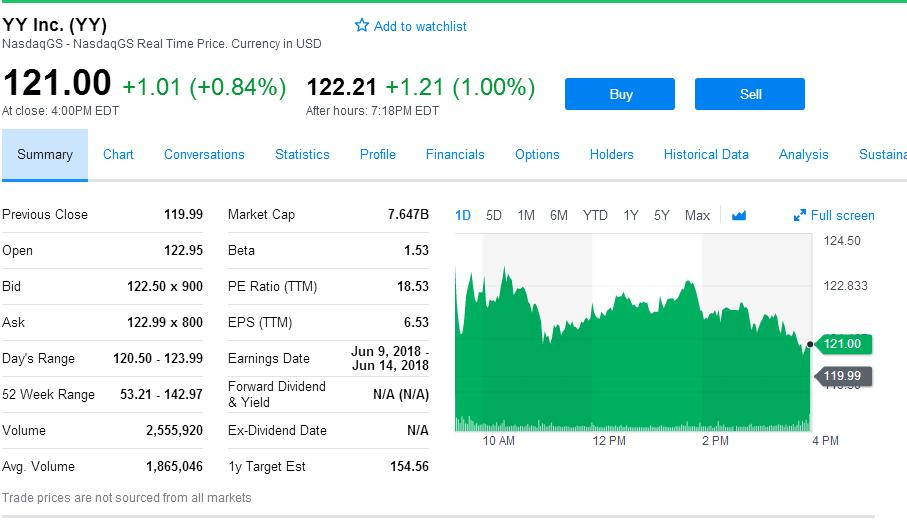Click the Add to watchlist link
This screenshot has height=520, width=907.
(420, 26)
